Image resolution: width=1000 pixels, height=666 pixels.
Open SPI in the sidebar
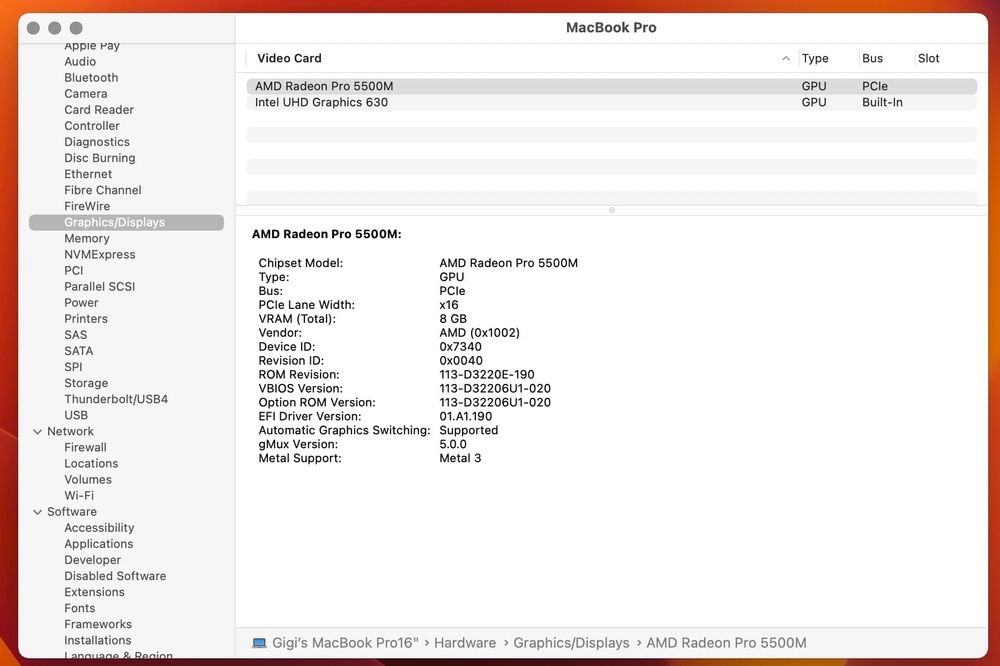[x=73, y=367]
